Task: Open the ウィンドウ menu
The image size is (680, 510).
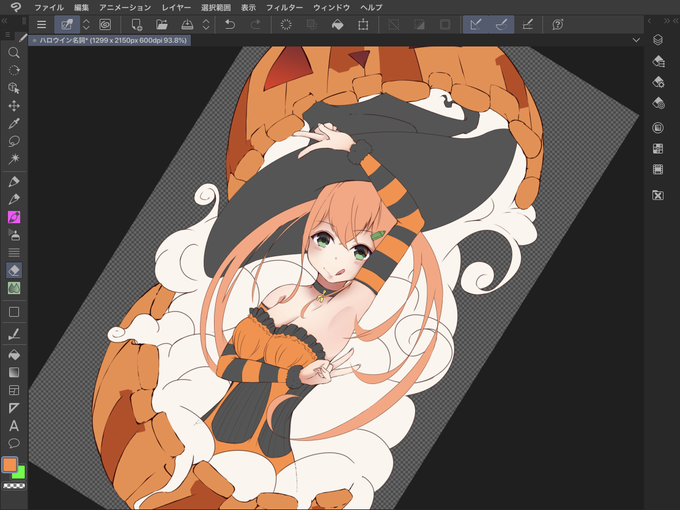Action: [x=331, y=7]
